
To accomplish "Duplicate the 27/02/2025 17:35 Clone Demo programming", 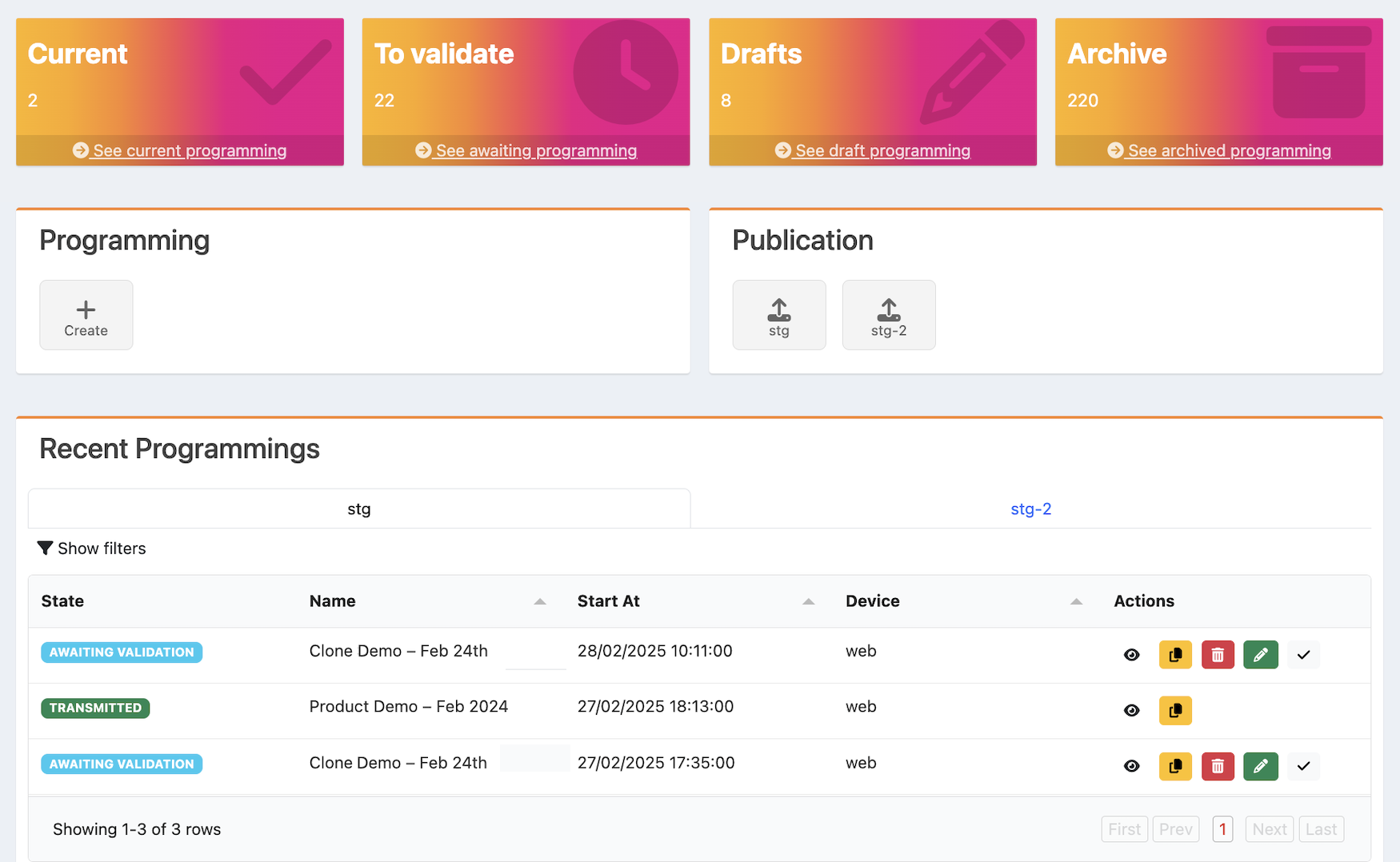I will tap(1175, 766).
